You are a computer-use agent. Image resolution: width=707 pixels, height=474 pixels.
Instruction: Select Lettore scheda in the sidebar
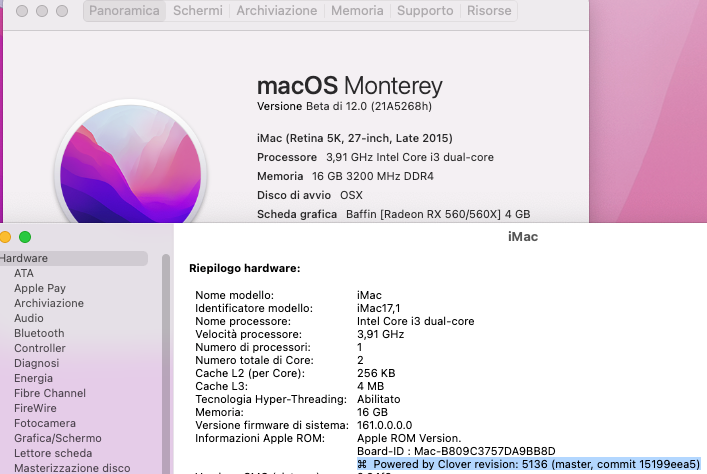tap(53, 453)
